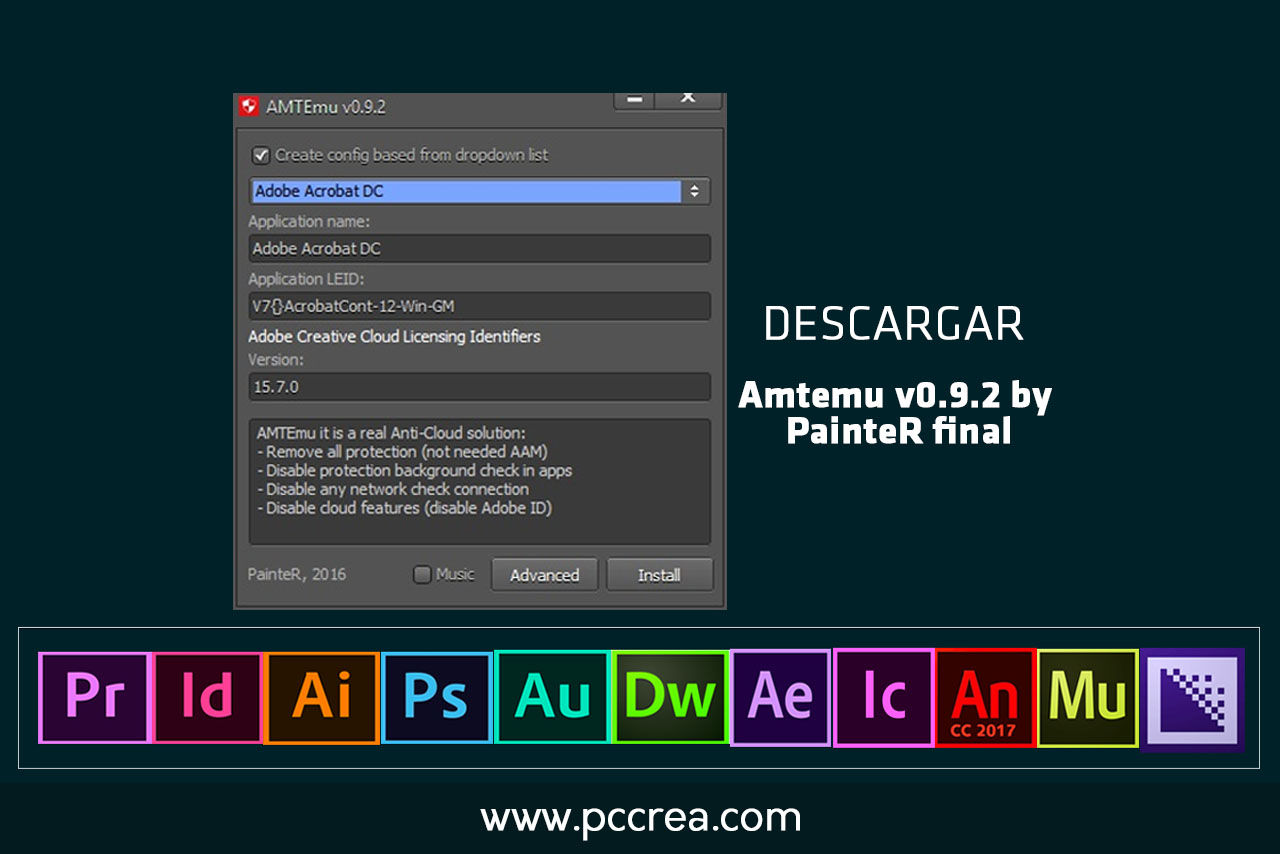Click the Photoshop (Ps) icon
The image size is (1280, 854).
point(437,698)
